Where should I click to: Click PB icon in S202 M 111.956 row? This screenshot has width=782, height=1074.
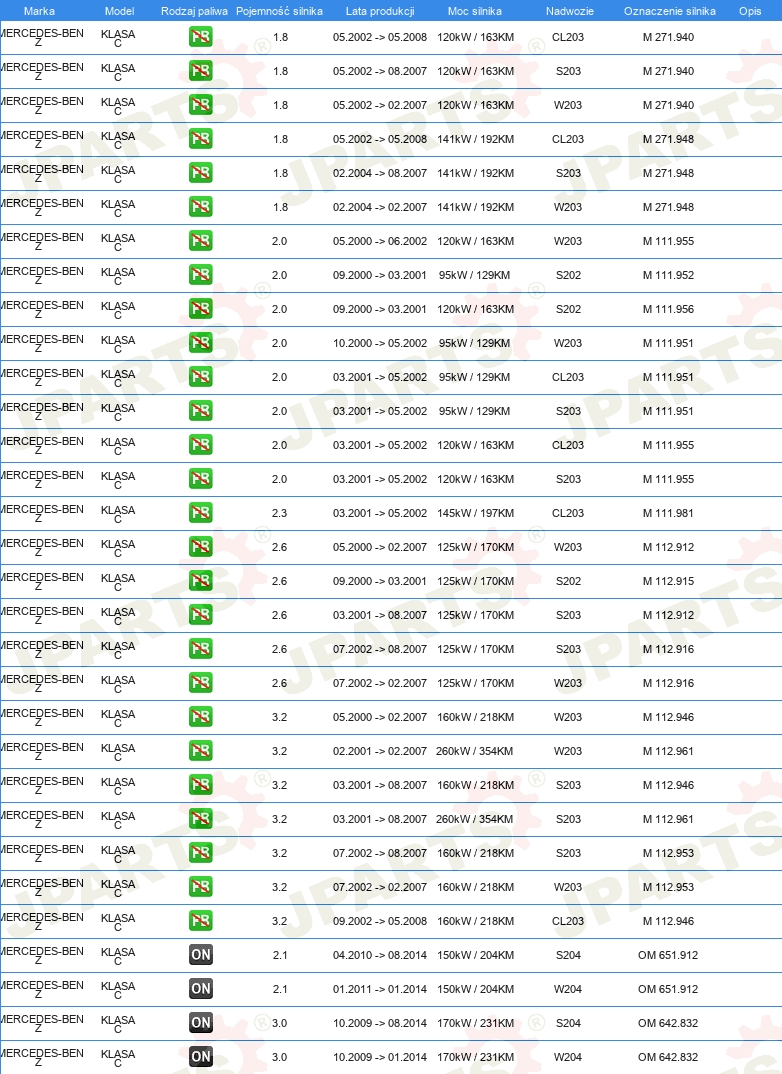pos(201,309)
